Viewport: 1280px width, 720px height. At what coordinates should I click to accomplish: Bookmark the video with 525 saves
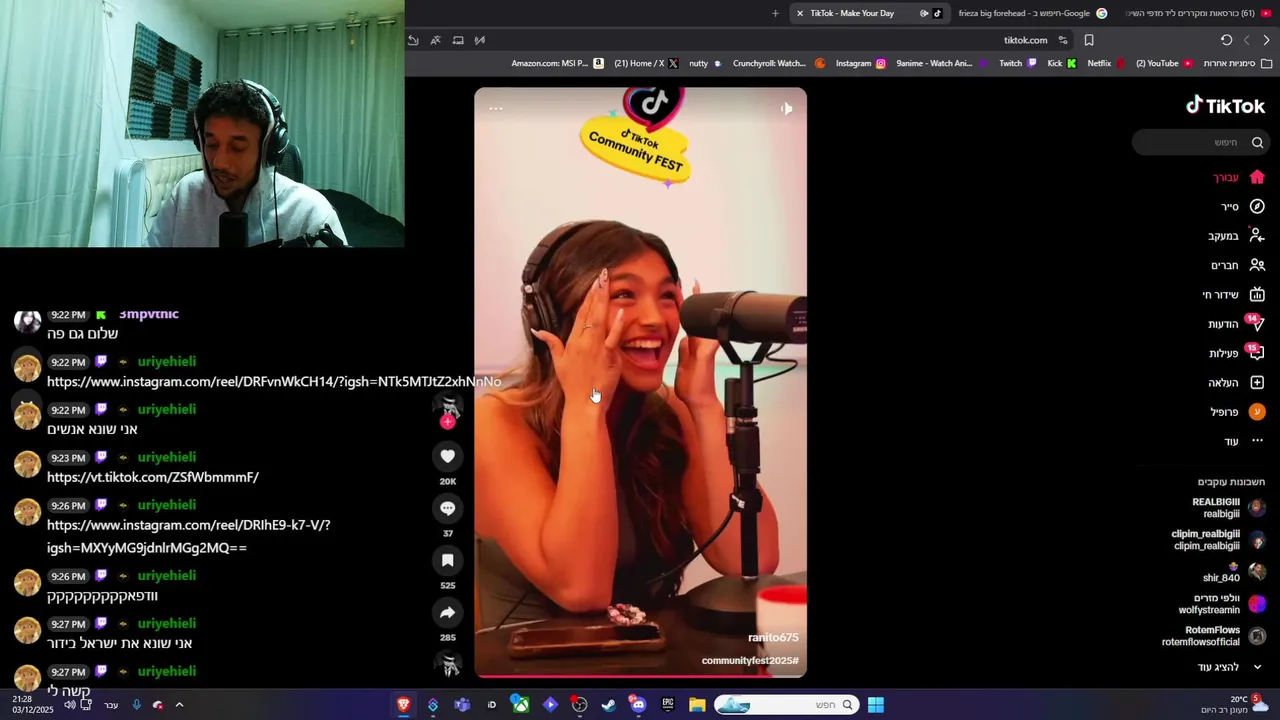(x=447, y=560)
